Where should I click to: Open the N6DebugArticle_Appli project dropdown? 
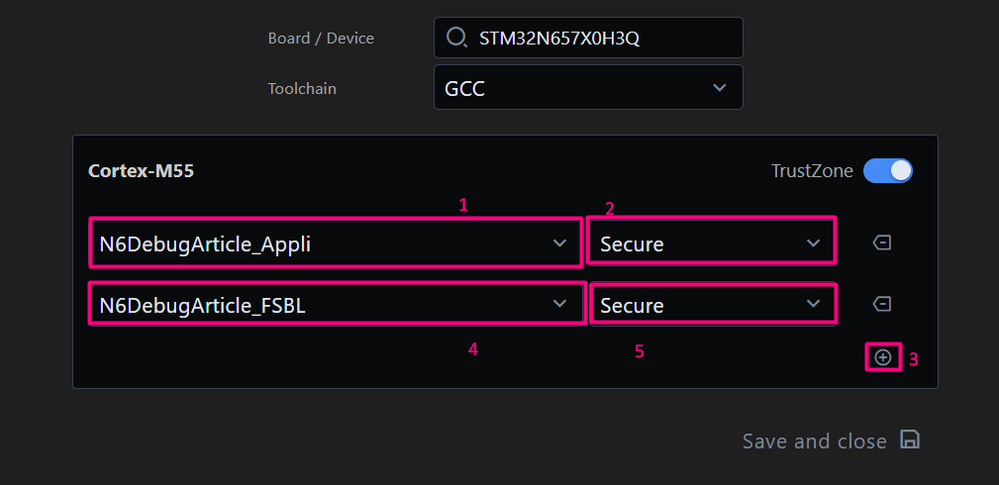point(320,243)
